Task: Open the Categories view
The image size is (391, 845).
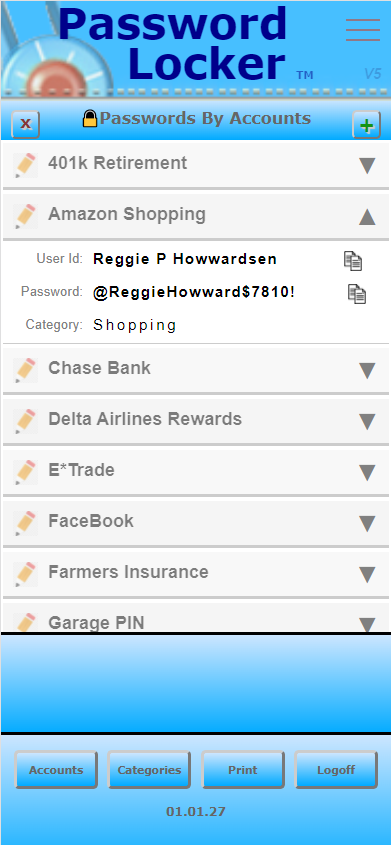Action: point(149,770)
